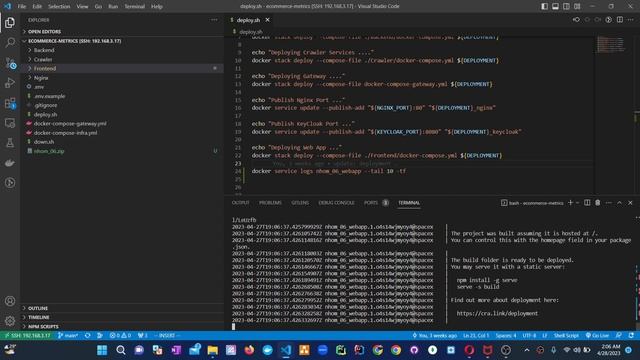Switch to the Output panel tab
The image size is (640, 360).
coord(240,203)
